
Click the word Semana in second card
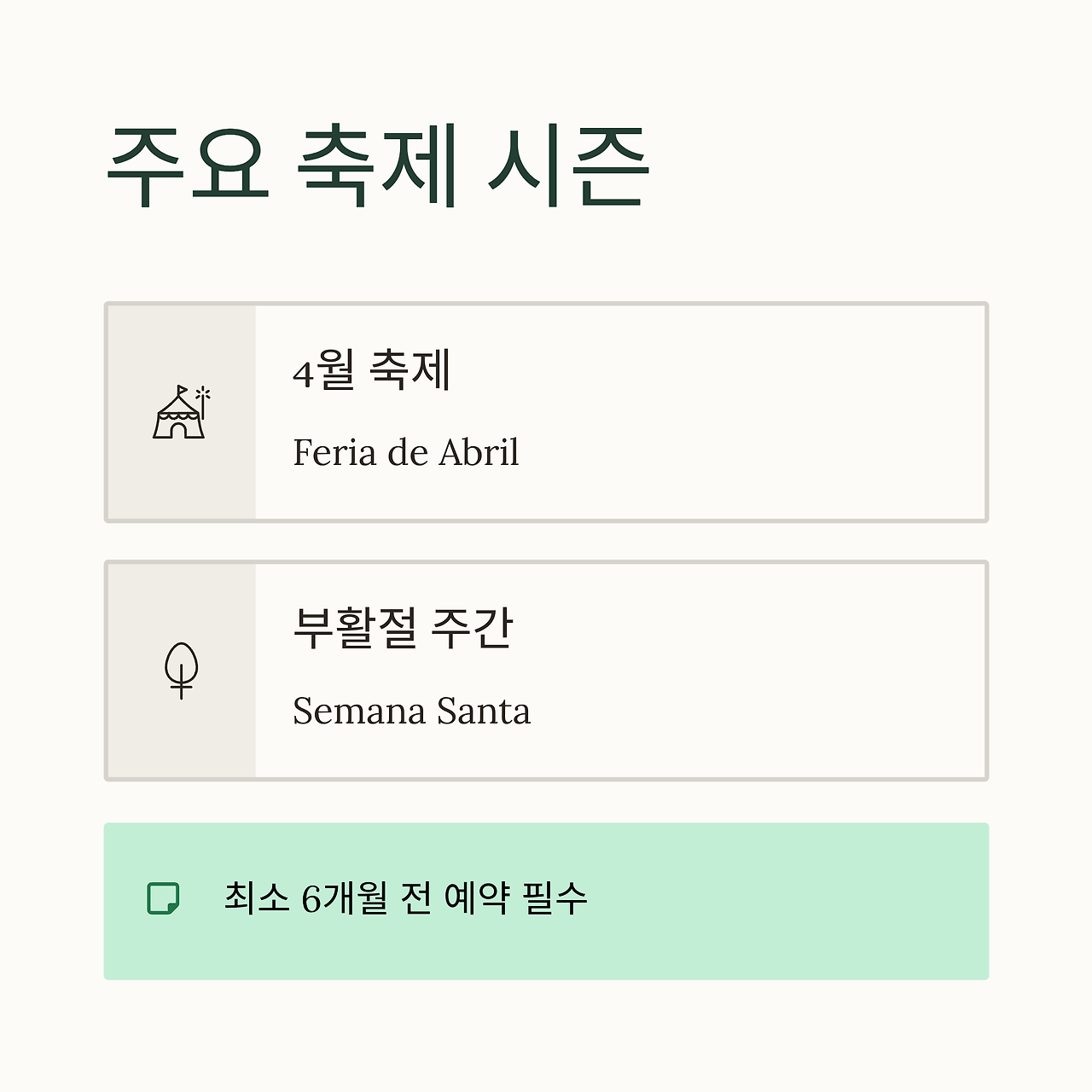[x=358, y=711]
